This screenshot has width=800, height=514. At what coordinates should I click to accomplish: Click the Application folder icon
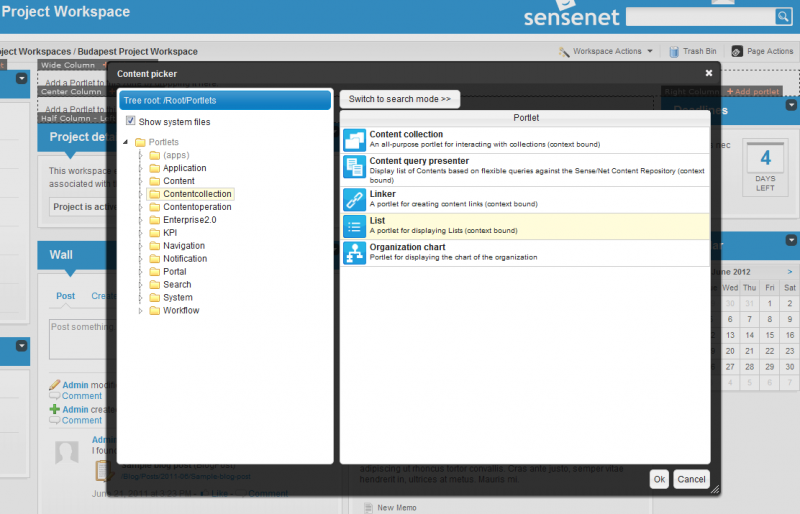(155, 168)
